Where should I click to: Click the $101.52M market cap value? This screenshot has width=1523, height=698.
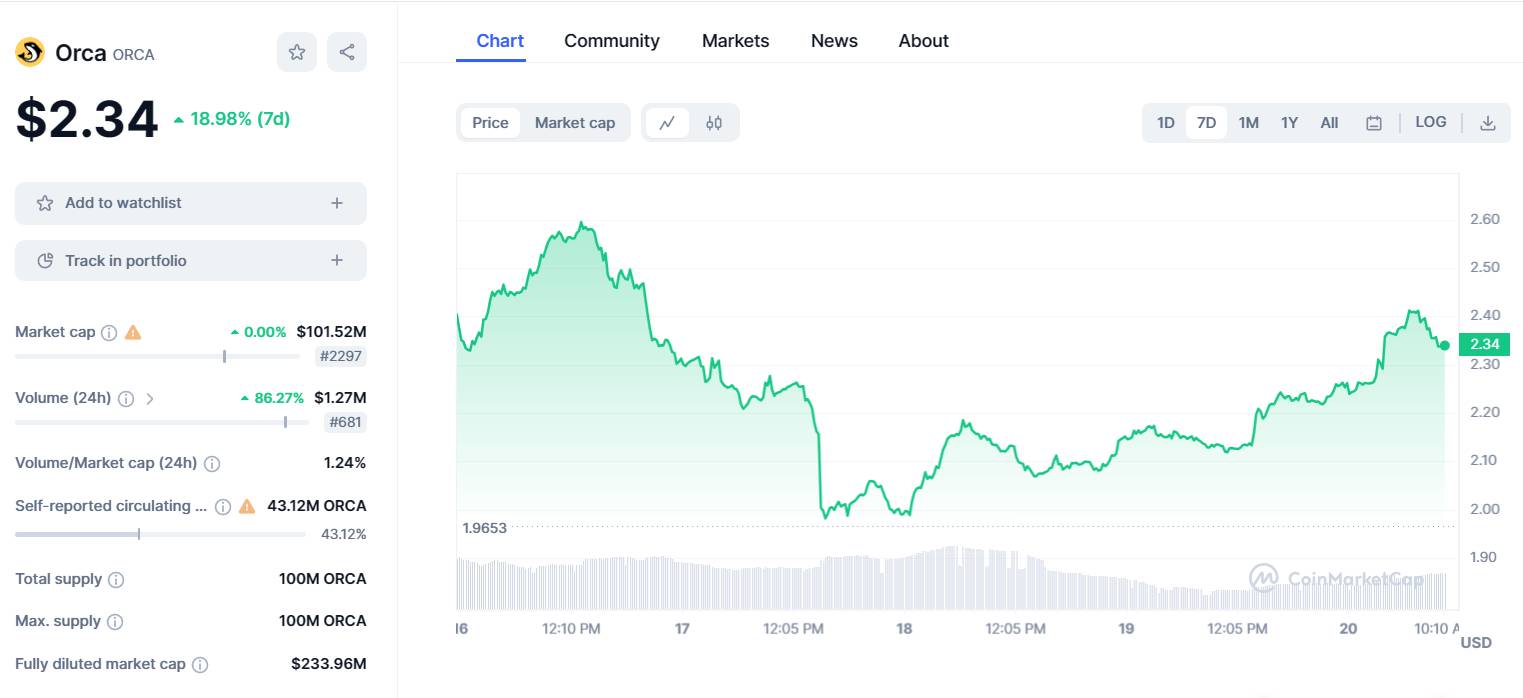coord(332,332)
